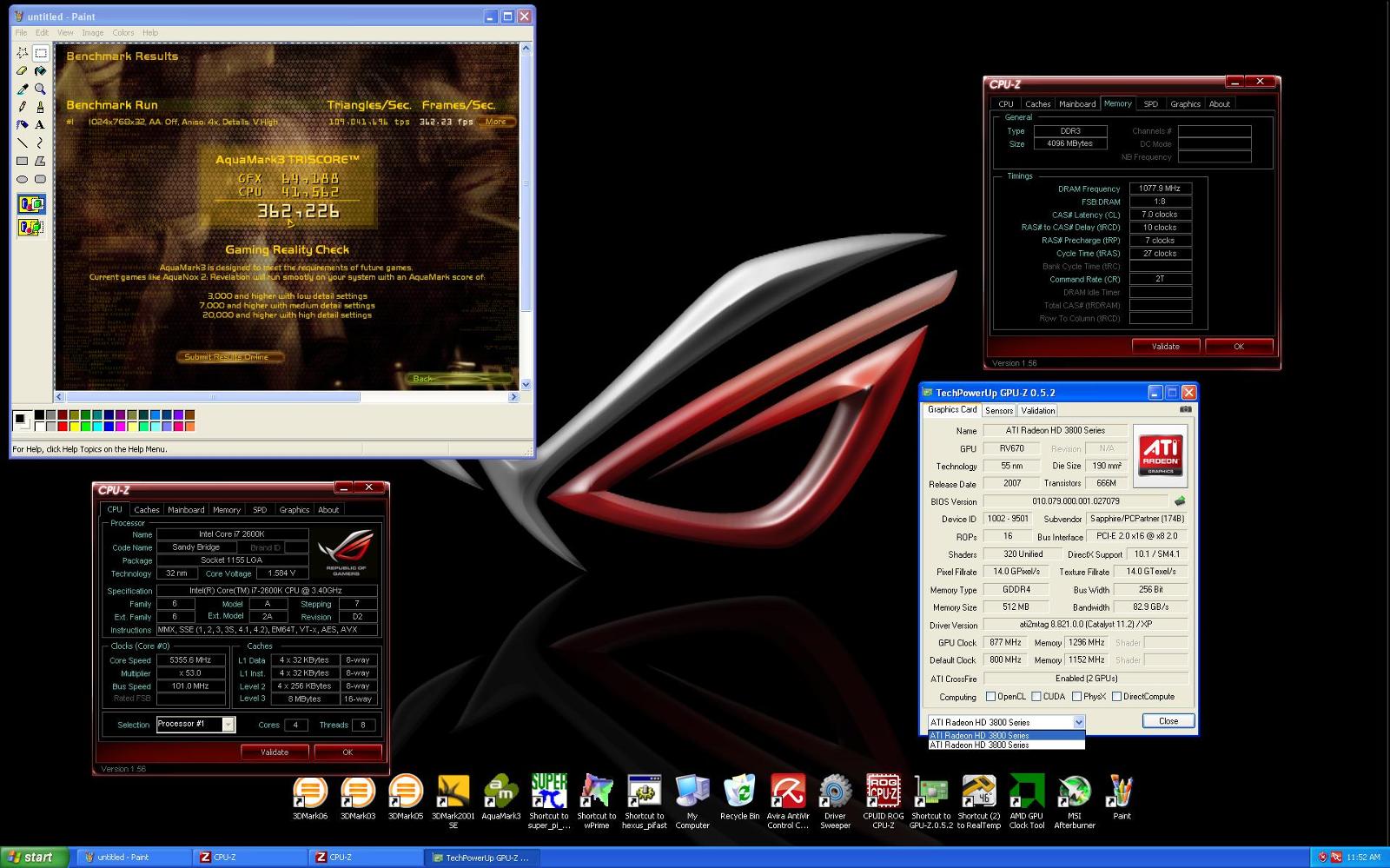Click OK in the CPU-Z processor window
Image resolution: width=1390 pixels, height=868 pixels.
click(x=347, y=752)
